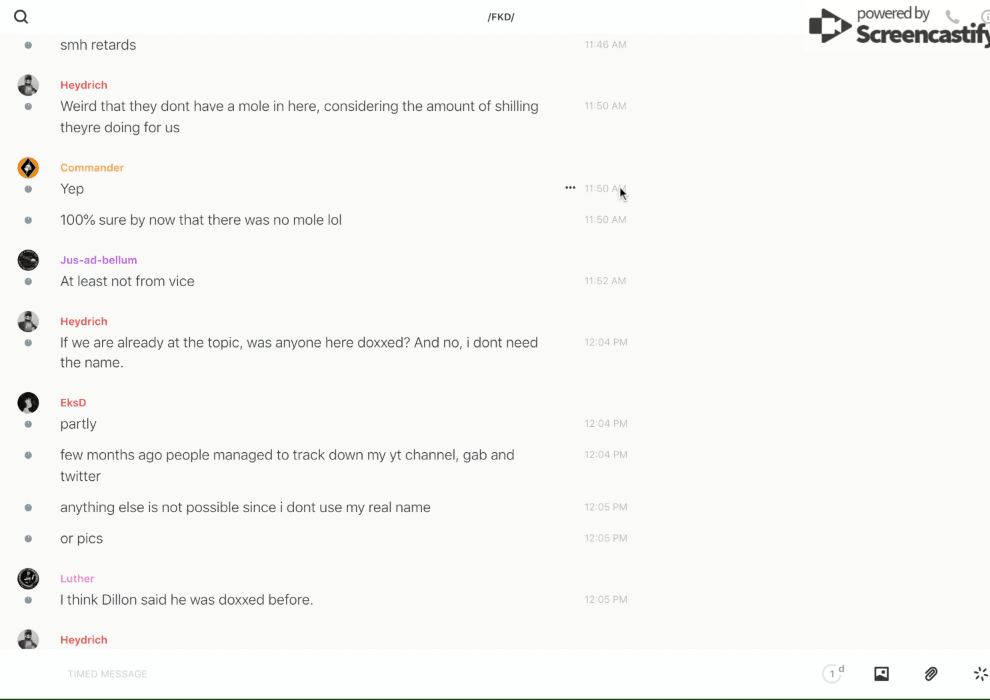
Task: Click the EksD username label
Action: (x=73, y=403)
